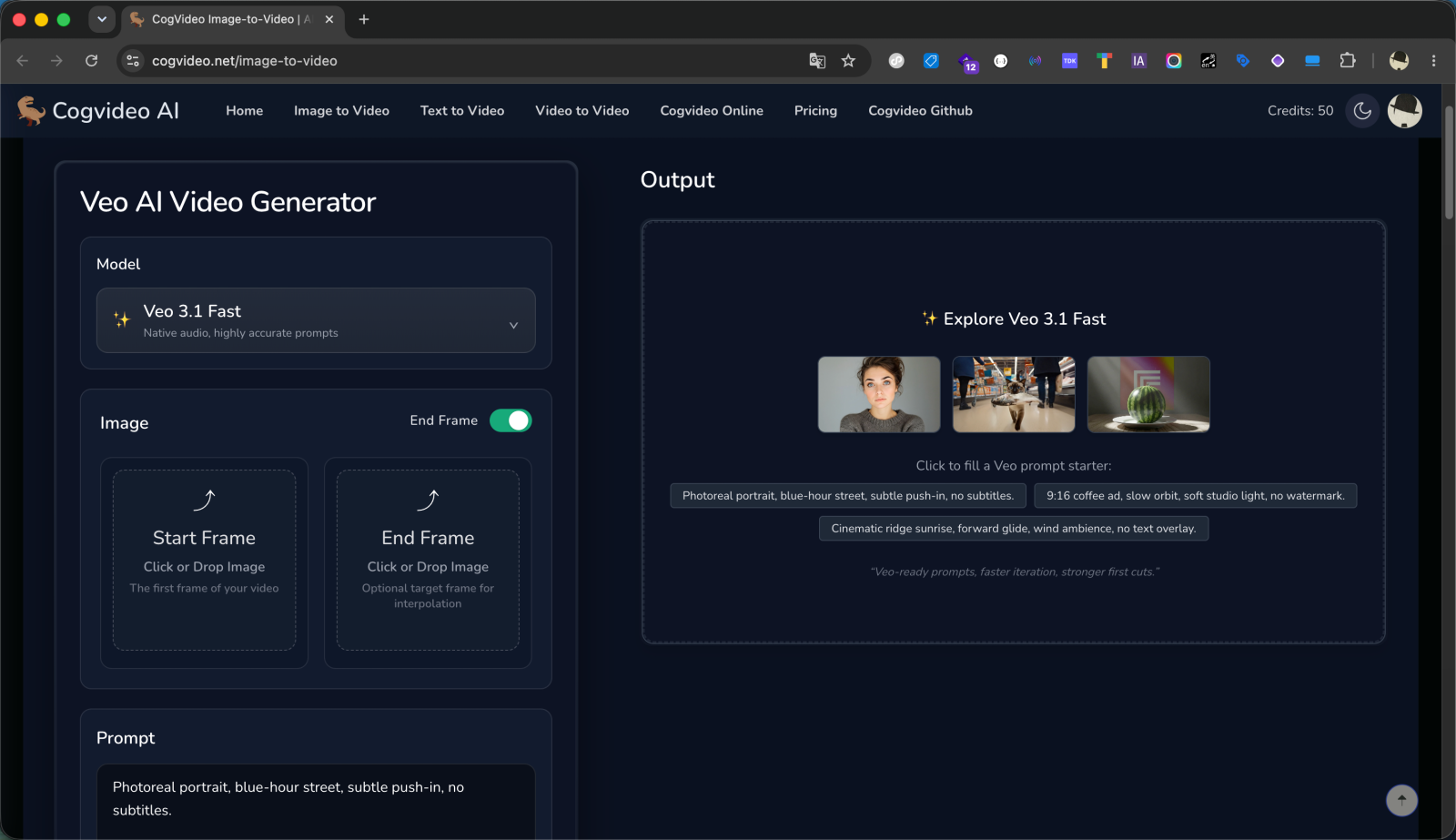Select the 'Photoreal portrait, blue-hour street' prompt starter
Image resolution: width=1456 pixels, height=840 pixels.
pos(848,496)
